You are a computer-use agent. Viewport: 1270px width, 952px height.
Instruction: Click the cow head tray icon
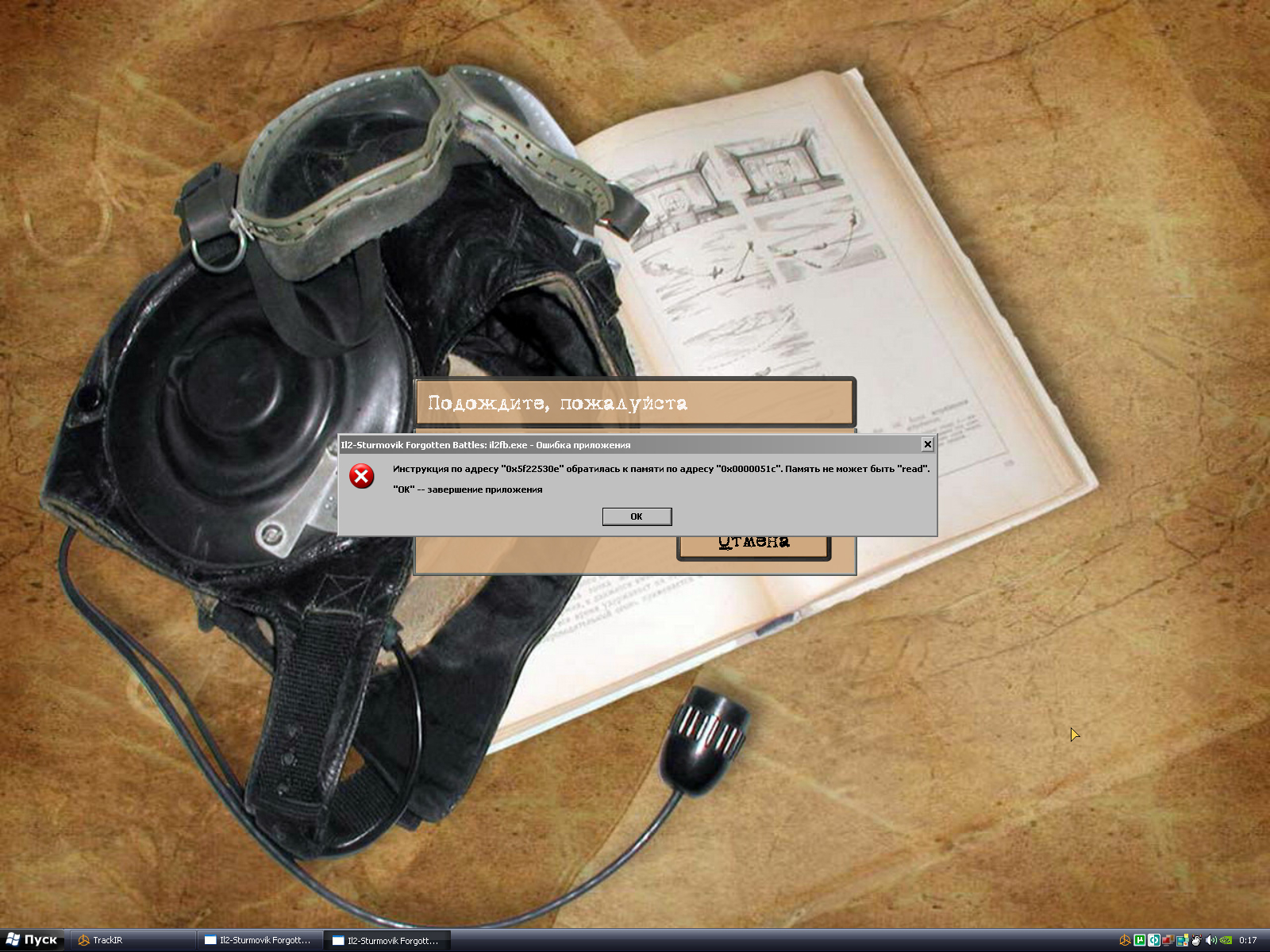1196,940
